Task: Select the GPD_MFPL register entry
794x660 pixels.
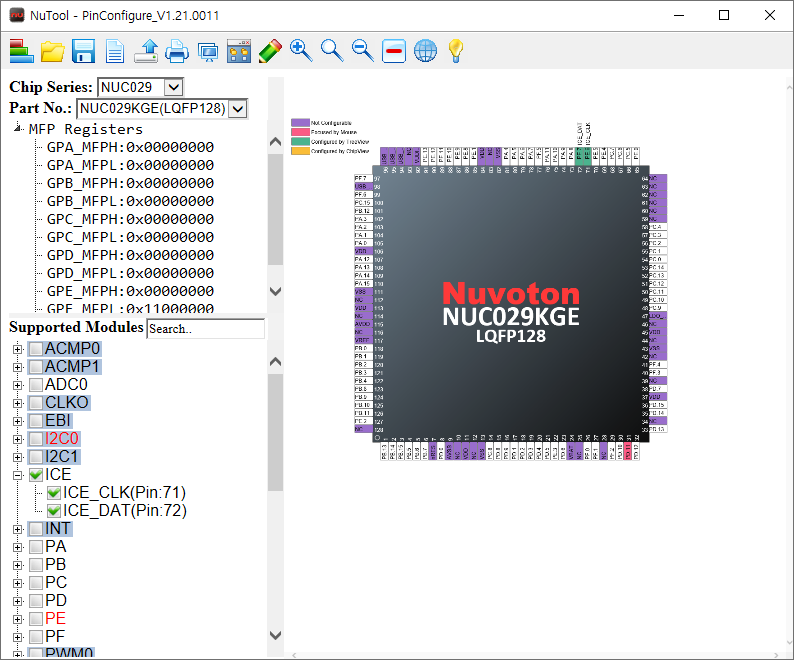Action: [x=130, y=274]
